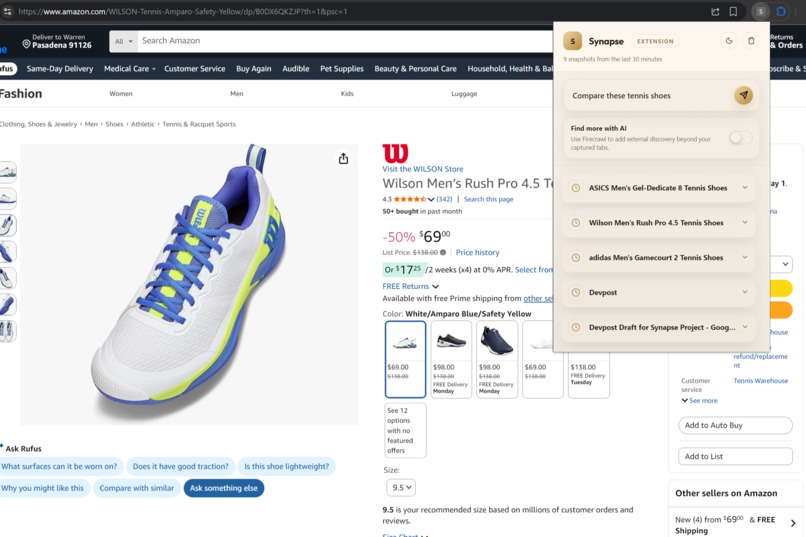Click What surfaces can it be worn on

60,467
